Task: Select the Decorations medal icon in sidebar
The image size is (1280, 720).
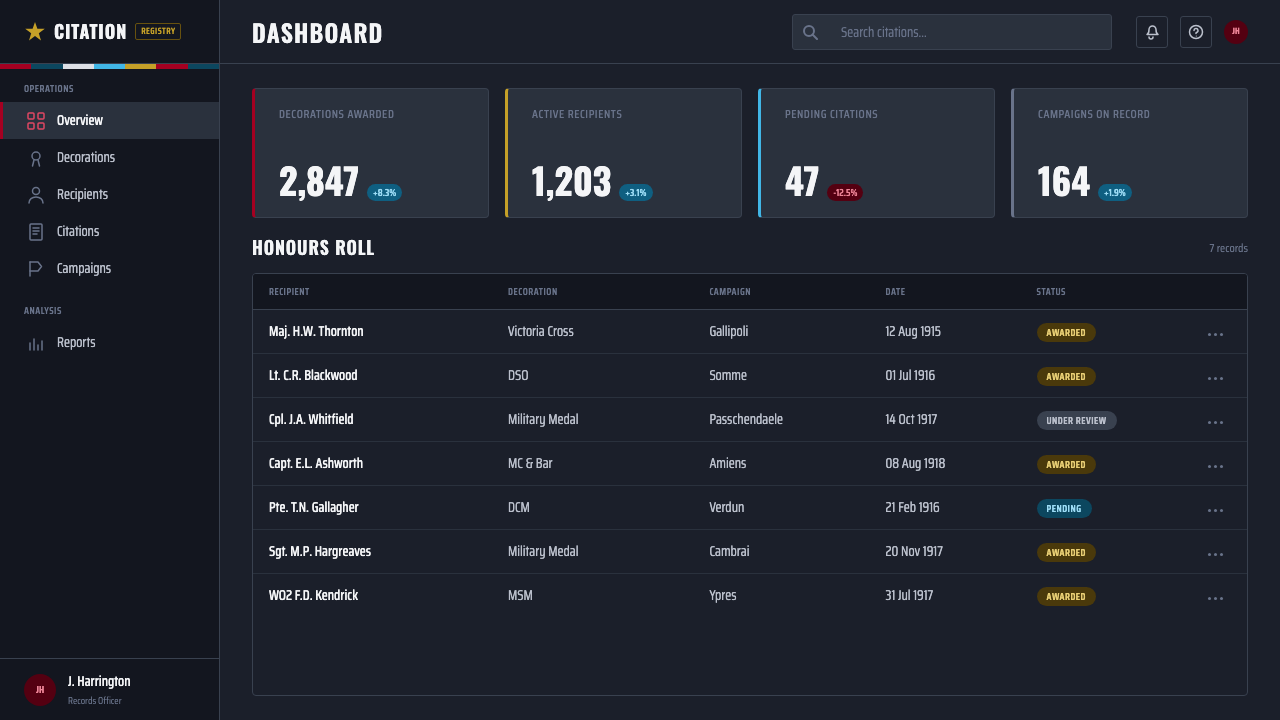Action: [x=36, y=158]
